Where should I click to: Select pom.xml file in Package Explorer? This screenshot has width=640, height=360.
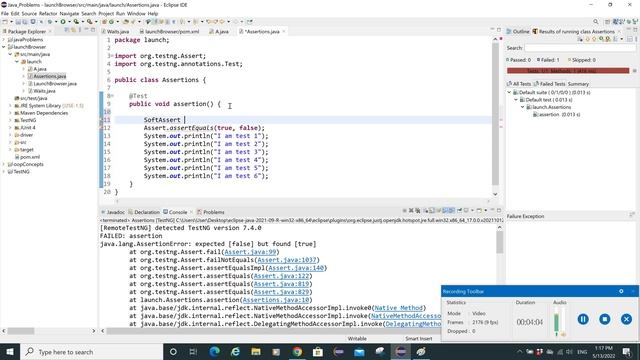[27, 157]
